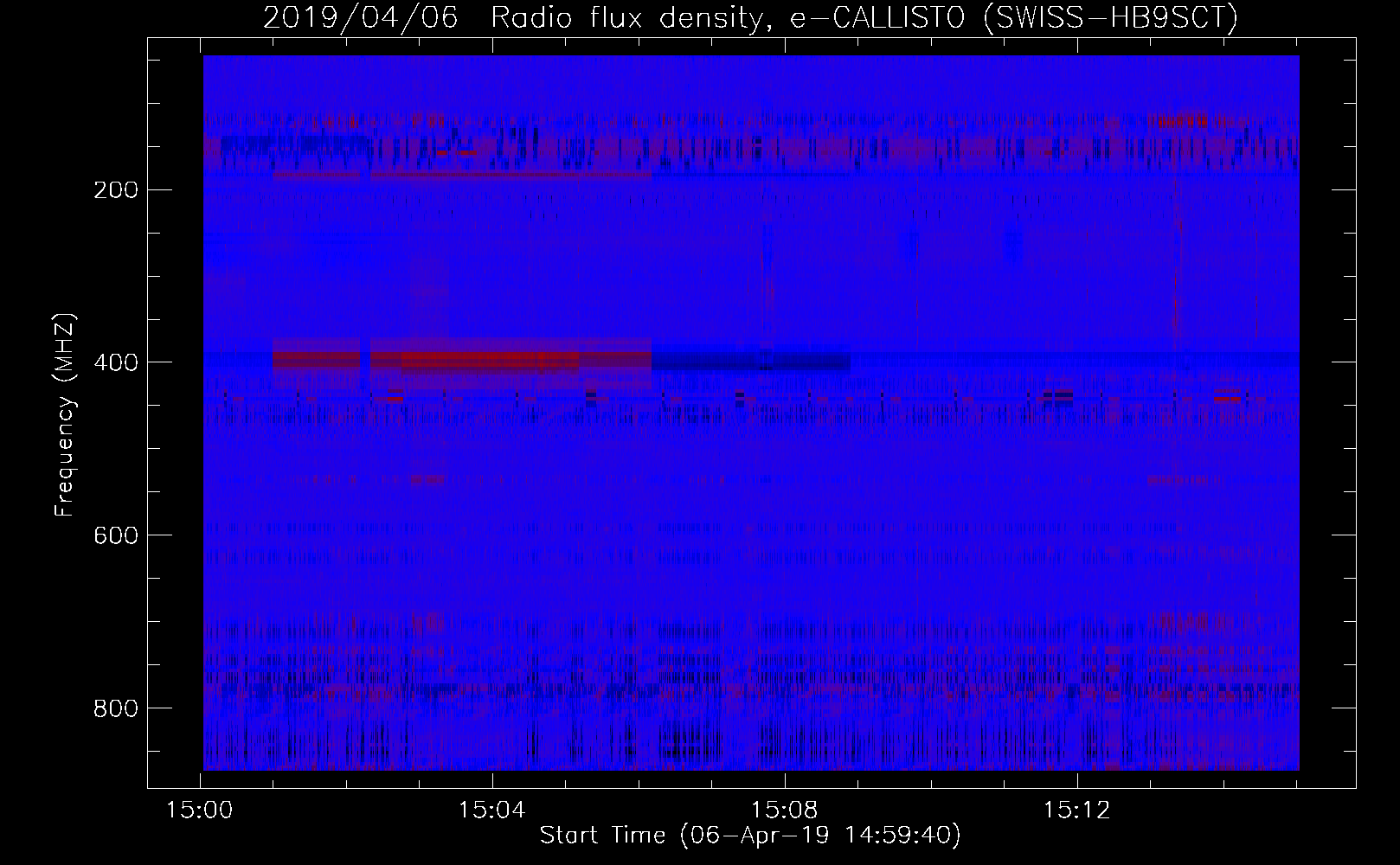The width and height of the screenshot is (1400, 865).
Task: Click the 15:00 time tick label
Action: tap(201, 811)
